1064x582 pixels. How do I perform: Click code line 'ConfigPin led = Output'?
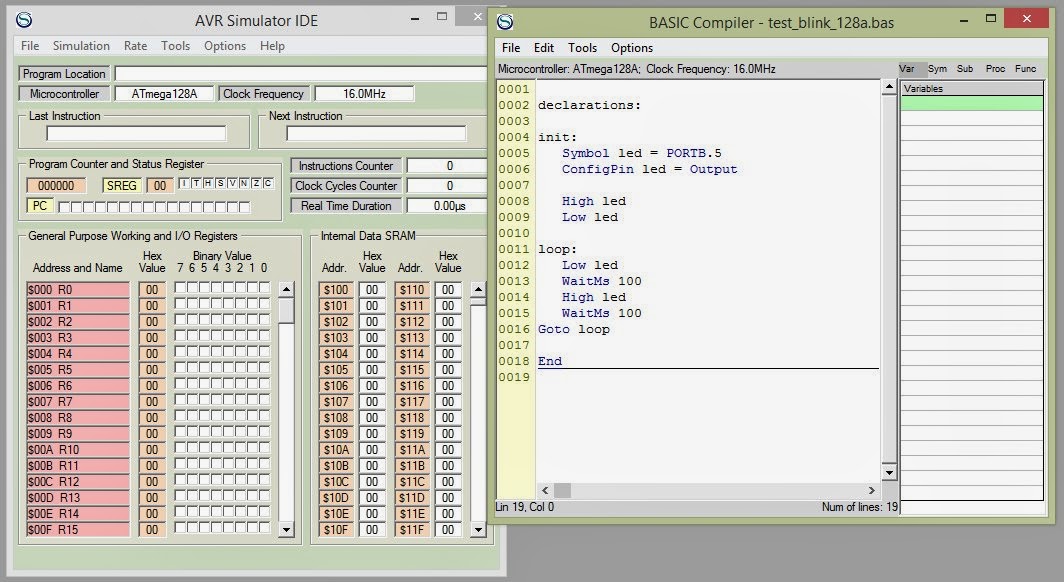tap(649, 170)
